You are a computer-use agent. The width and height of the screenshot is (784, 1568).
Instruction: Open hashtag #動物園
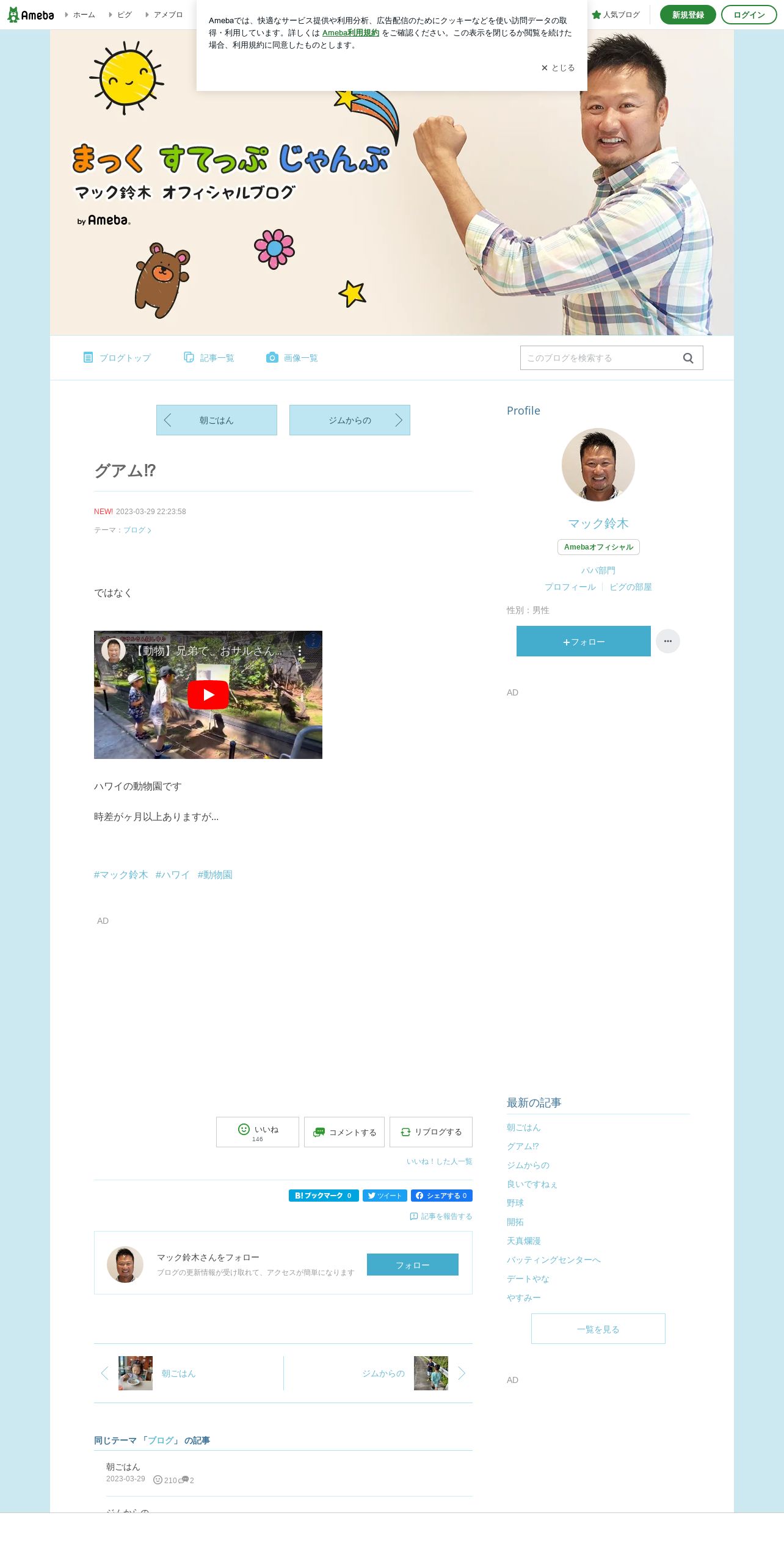(215, 875)
